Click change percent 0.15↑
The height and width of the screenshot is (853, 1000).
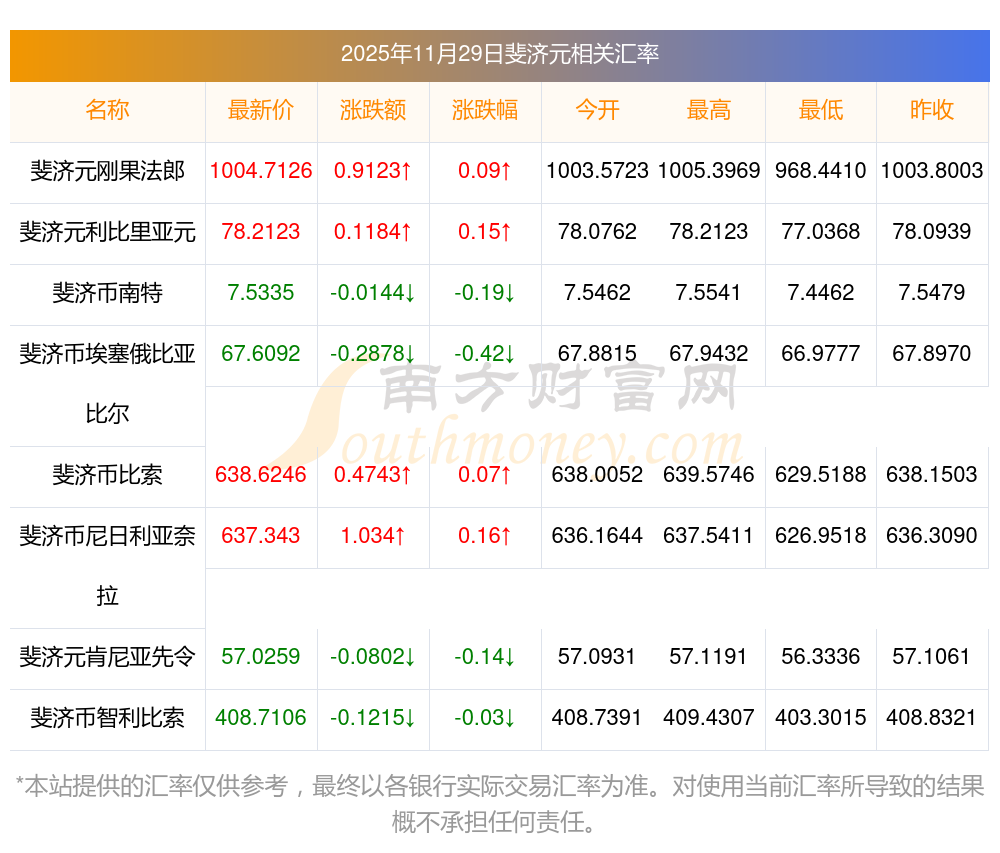click(485, 232)
